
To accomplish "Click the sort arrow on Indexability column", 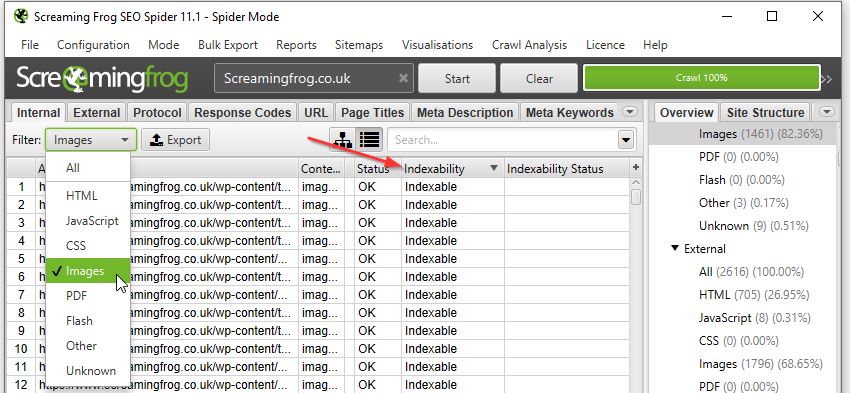I will 493,169.
